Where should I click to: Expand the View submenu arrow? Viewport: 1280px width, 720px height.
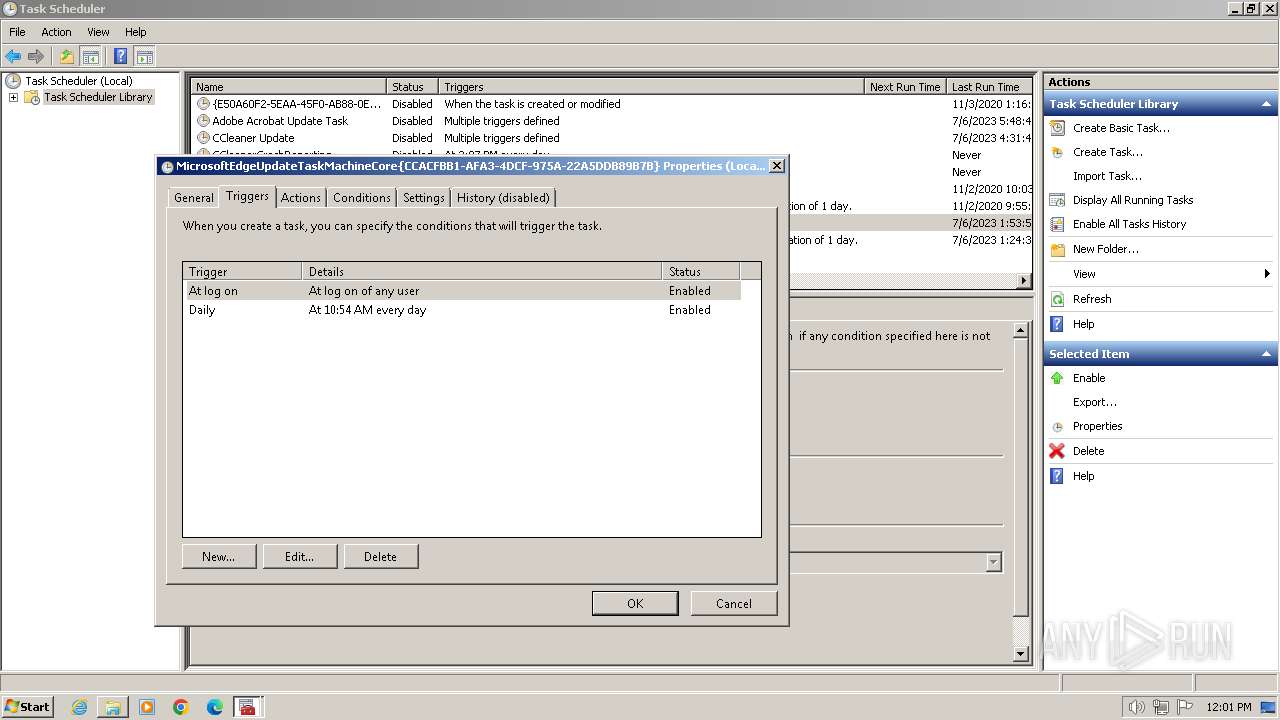tap(1267, 274)
